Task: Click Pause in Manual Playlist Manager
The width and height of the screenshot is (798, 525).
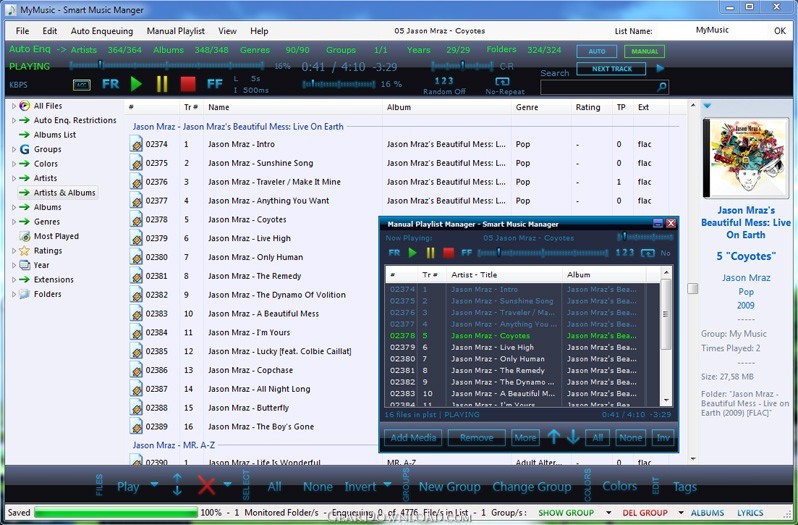Action: pyautogui.click(x=431, y=253)
